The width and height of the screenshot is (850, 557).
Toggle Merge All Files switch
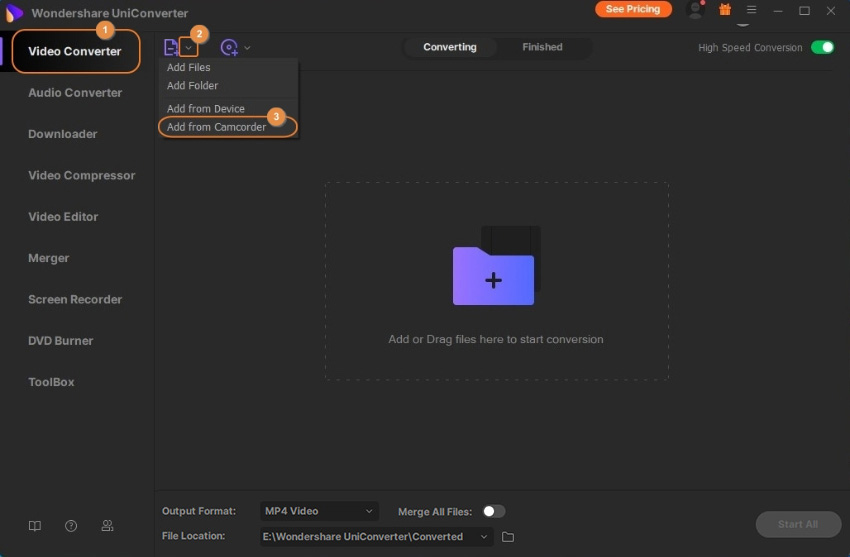[x=493, y=511]
